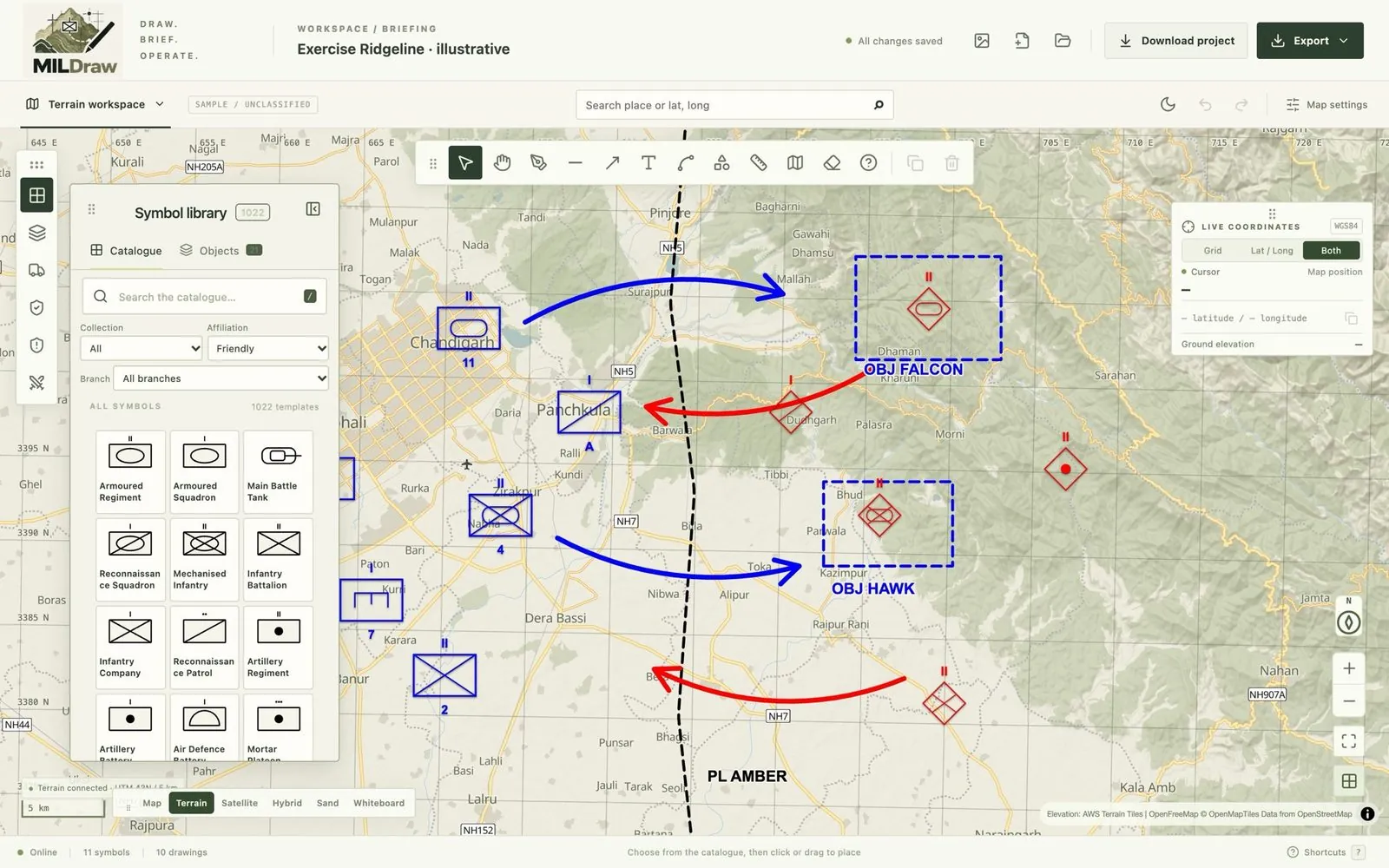This screenshot has width=1389, height=868.
Task: Open the Affiliation Friendly dropdown
Action: click(x=267, y=348)
